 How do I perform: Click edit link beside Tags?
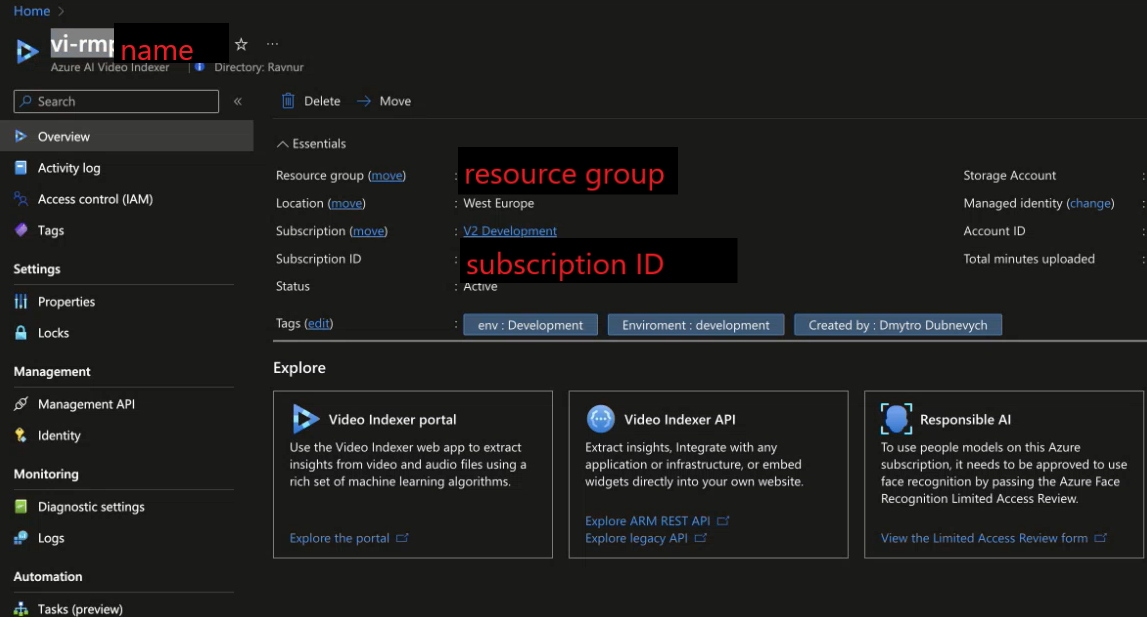318,324
